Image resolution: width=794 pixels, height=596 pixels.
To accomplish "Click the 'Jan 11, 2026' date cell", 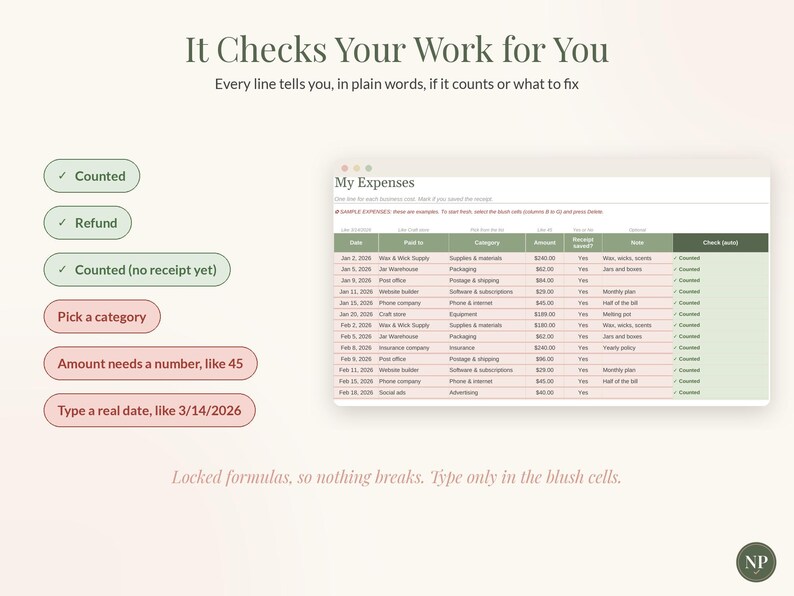I will tap(356, 292).
